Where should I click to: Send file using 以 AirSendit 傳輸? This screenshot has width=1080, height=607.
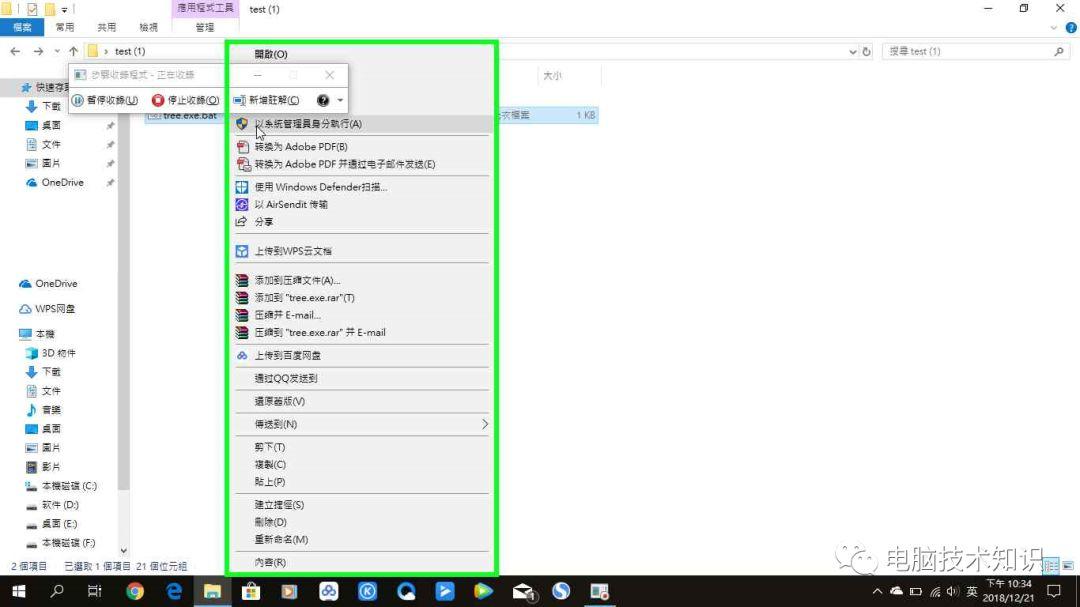point(362,205)
